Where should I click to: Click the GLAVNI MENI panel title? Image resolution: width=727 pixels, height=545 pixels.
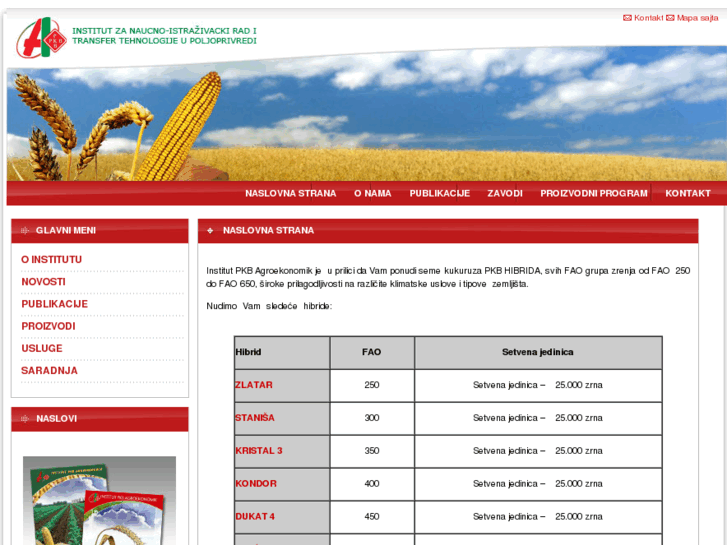click(66, 231)
